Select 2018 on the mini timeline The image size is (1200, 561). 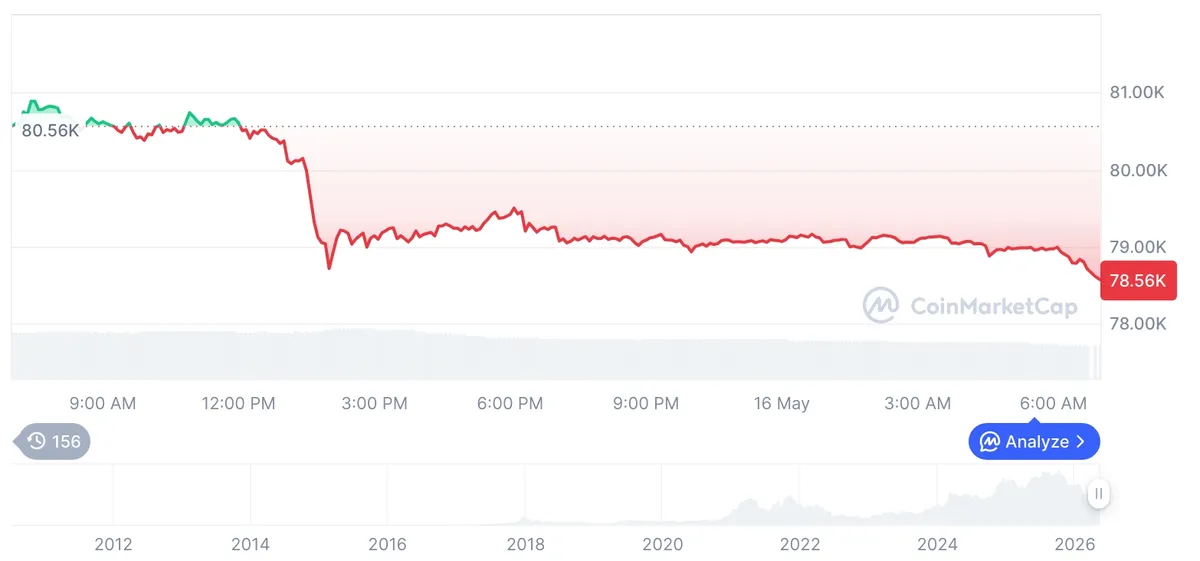pyautogui.click(x=525, y=544)
